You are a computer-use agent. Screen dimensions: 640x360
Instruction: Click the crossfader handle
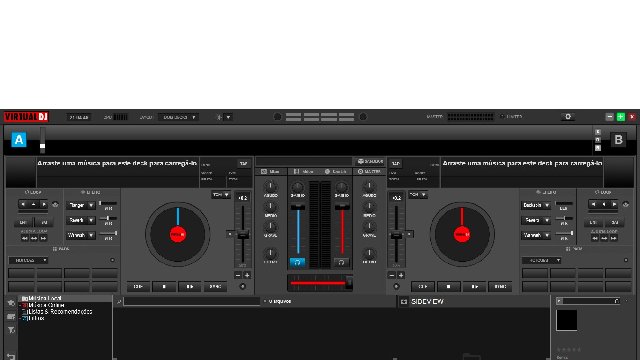click(349, 282)
